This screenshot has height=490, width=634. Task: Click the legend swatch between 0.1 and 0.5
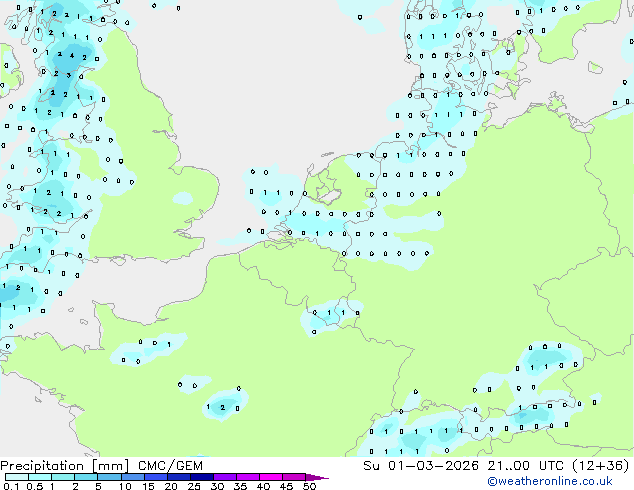[17, 477]
